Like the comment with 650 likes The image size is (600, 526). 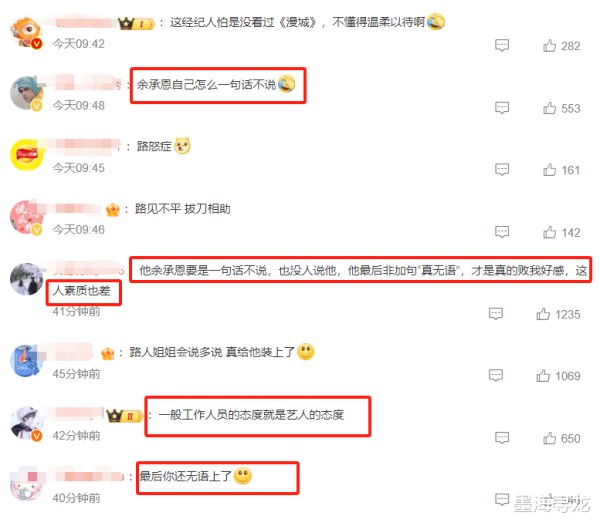pyautogui.click(x=549, y=438)
